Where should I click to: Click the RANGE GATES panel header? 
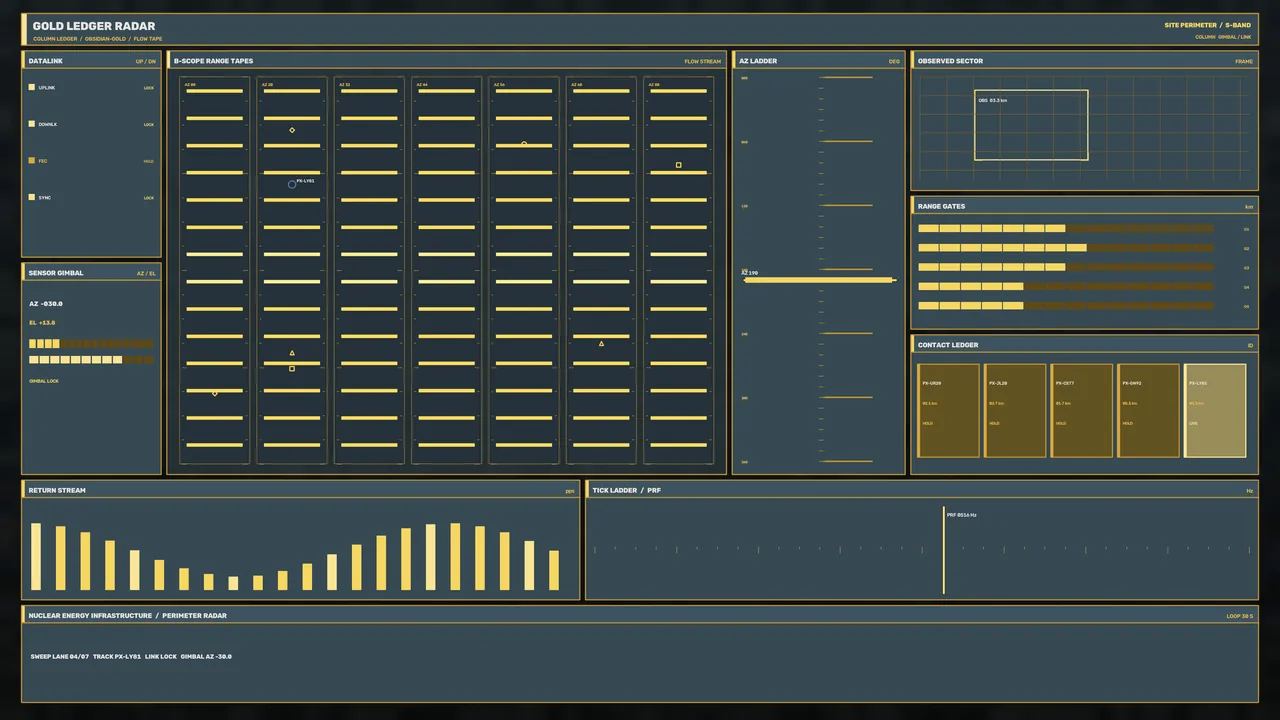tap(1084, 206)
